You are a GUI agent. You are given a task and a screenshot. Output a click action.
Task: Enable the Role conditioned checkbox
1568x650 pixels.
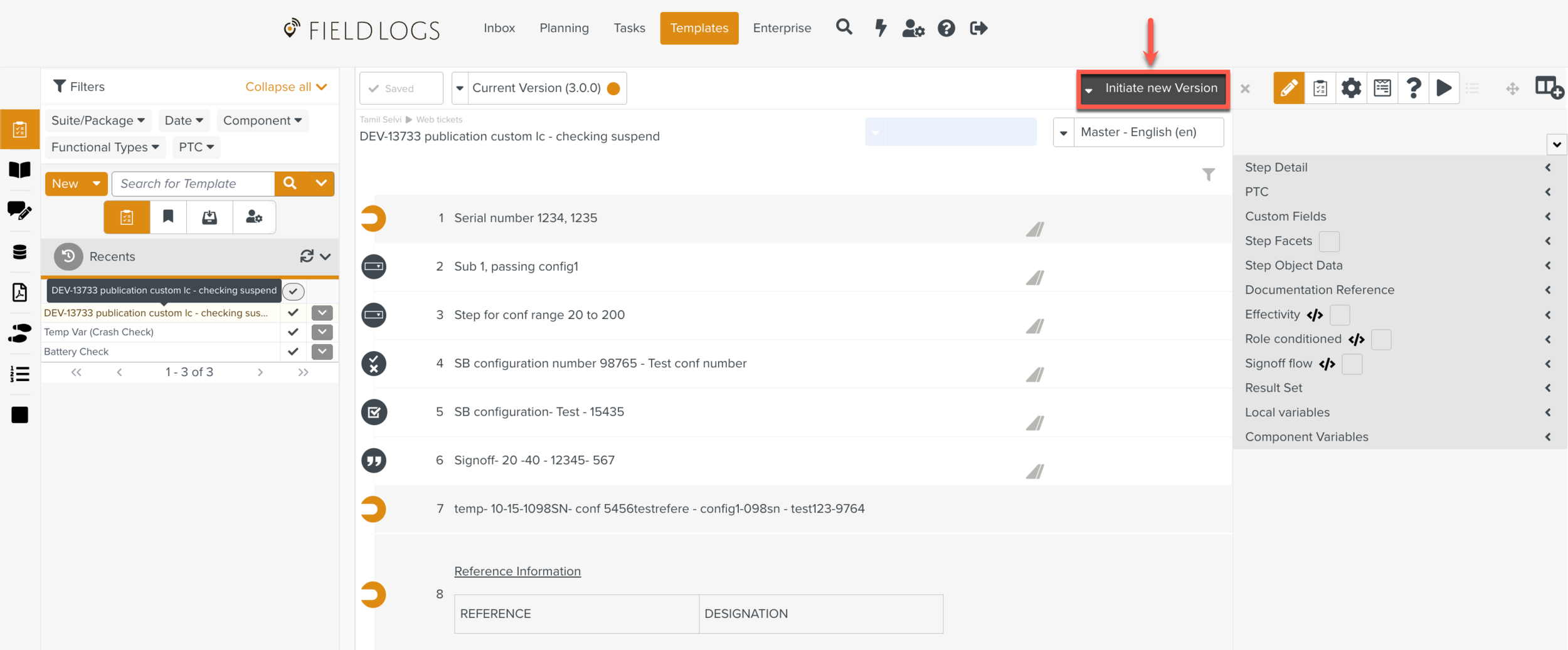1381,340
